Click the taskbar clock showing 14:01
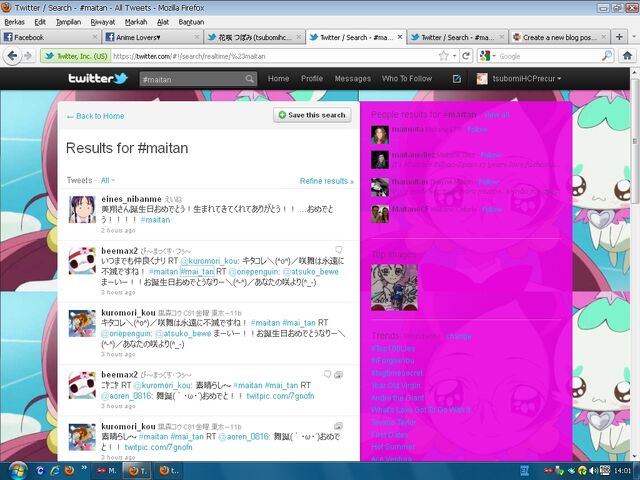The height and width of the screenshot is (480, 640). tap(622, 471)
